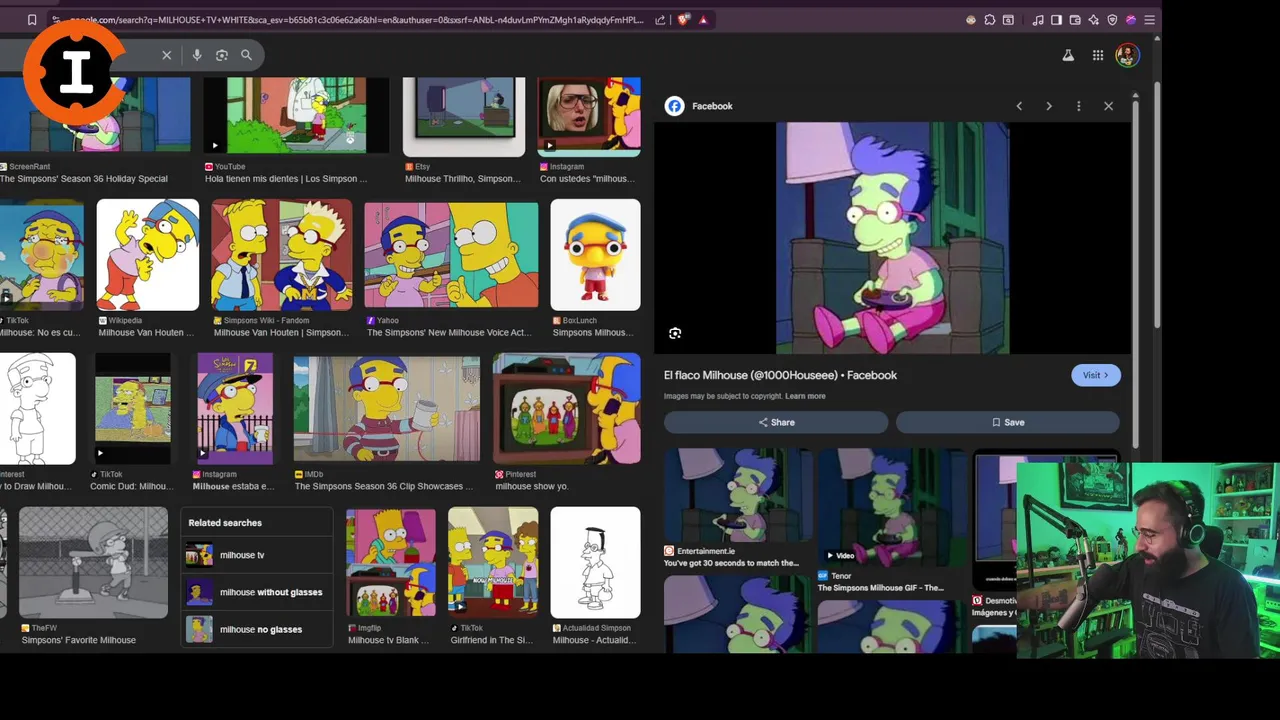The width and height of the screenshot is (1280, 720).
Task: Open the VPN shield icon in toolbar
Action: [x=1112, y=20]
